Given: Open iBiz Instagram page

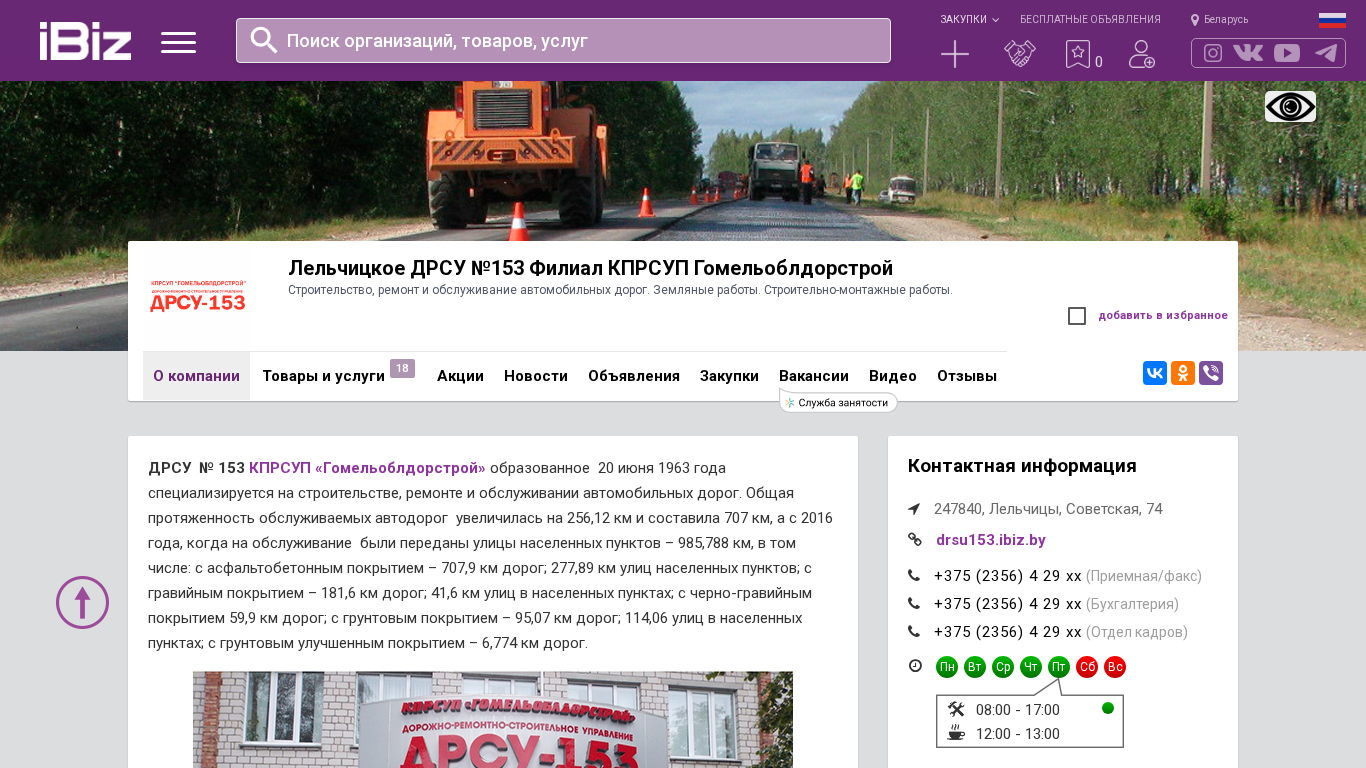Looking at the screenshot, I should 1213,53.
